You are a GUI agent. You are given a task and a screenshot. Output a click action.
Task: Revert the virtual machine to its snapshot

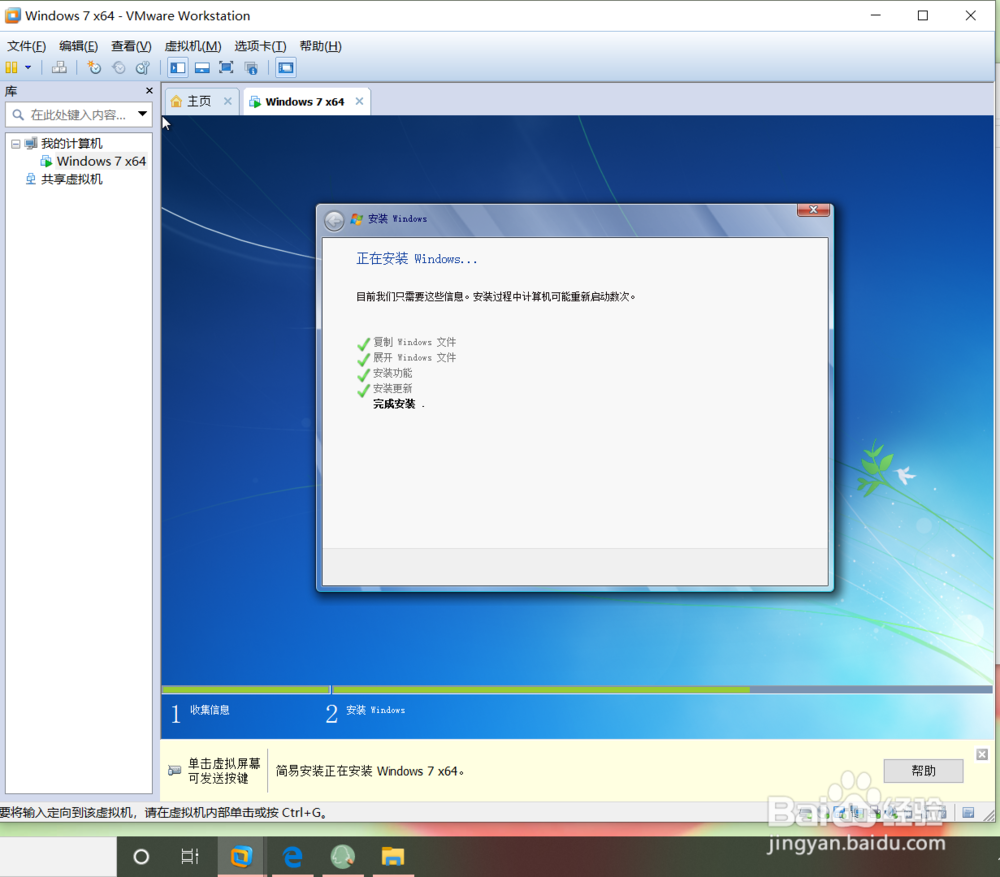119,67
